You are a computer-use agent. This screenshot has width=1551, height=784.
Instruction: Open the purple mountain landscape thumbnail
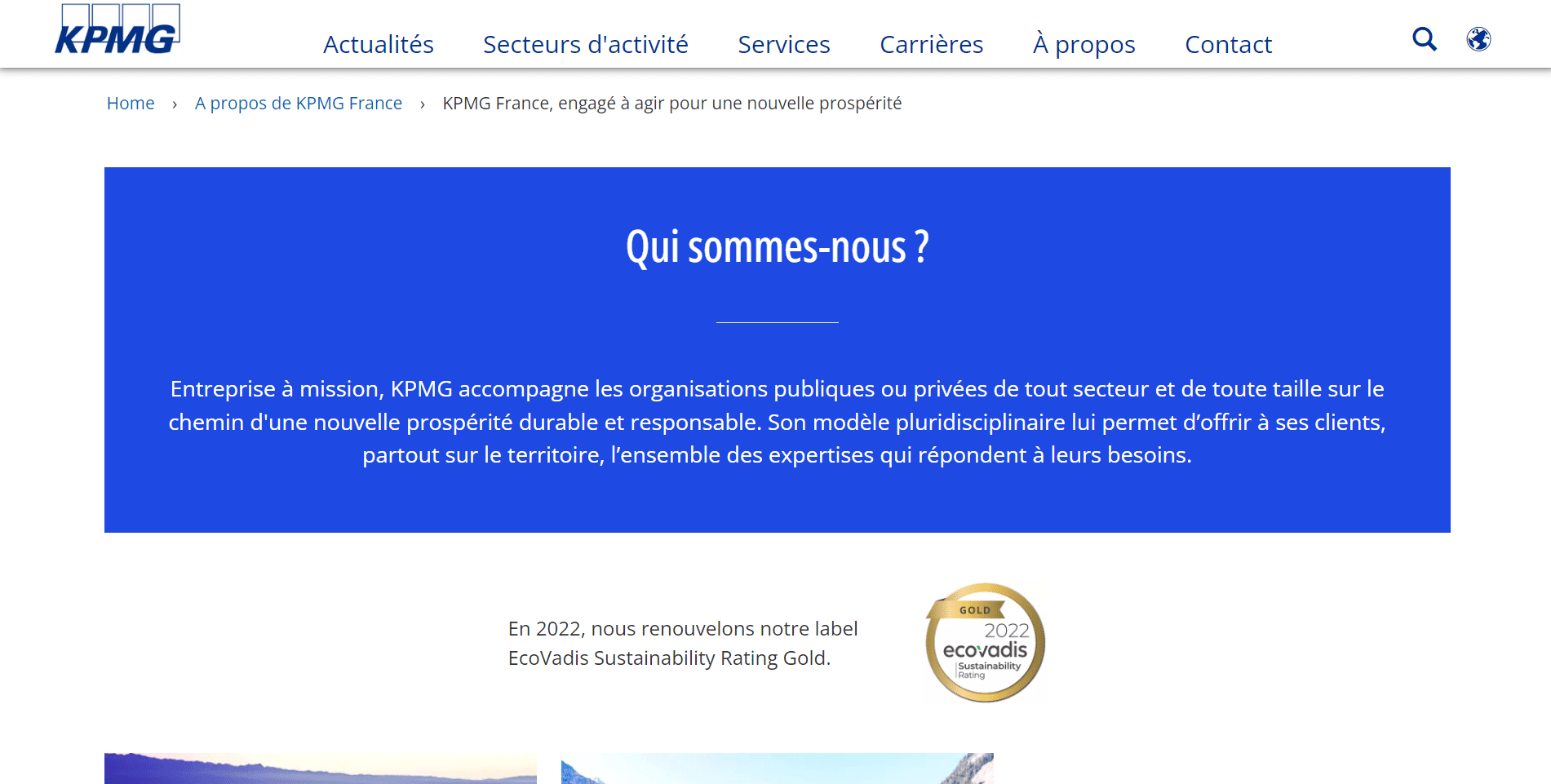pos(321,768)
